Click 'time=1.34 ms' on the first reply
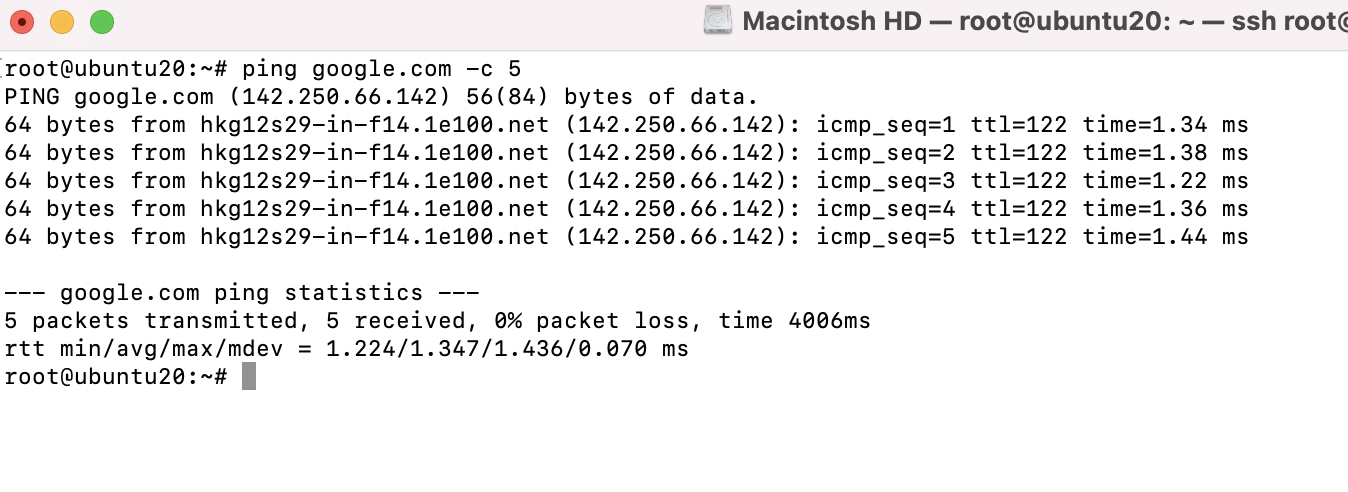 click(x=1165, y=125)
